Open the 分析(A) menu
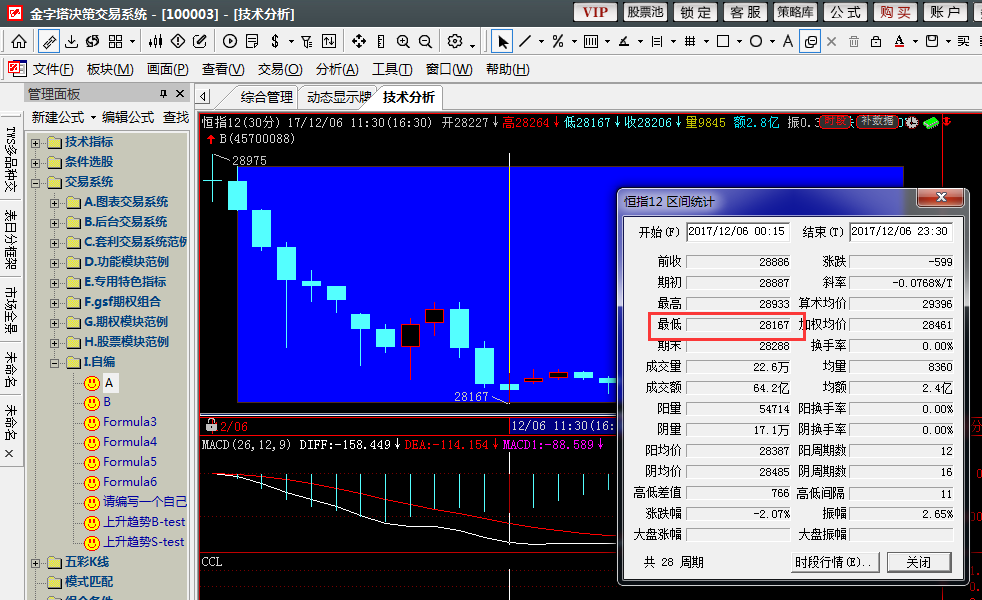 336,69
